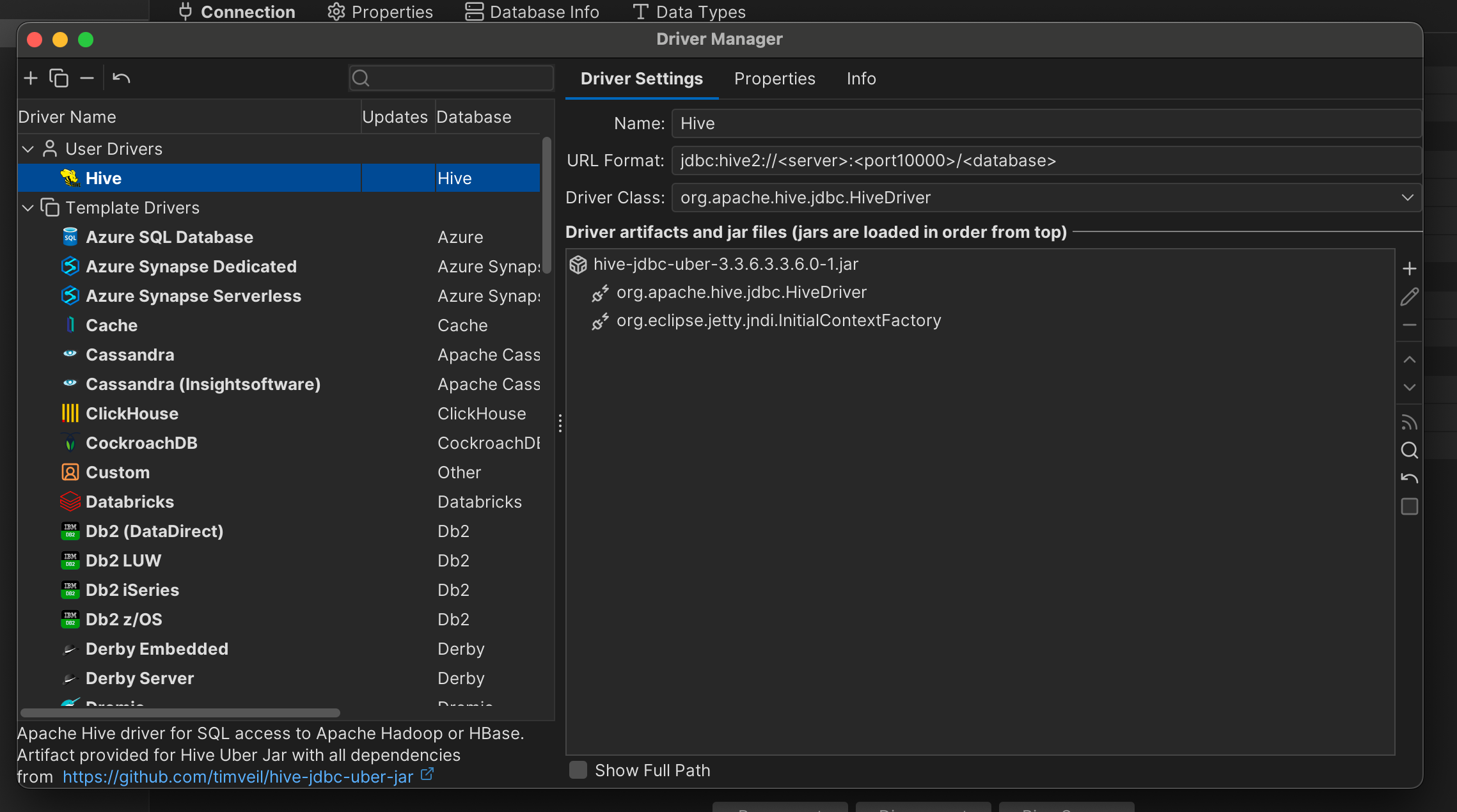
Task: Sort by the Driver Name column header
Action: point(189,117)
